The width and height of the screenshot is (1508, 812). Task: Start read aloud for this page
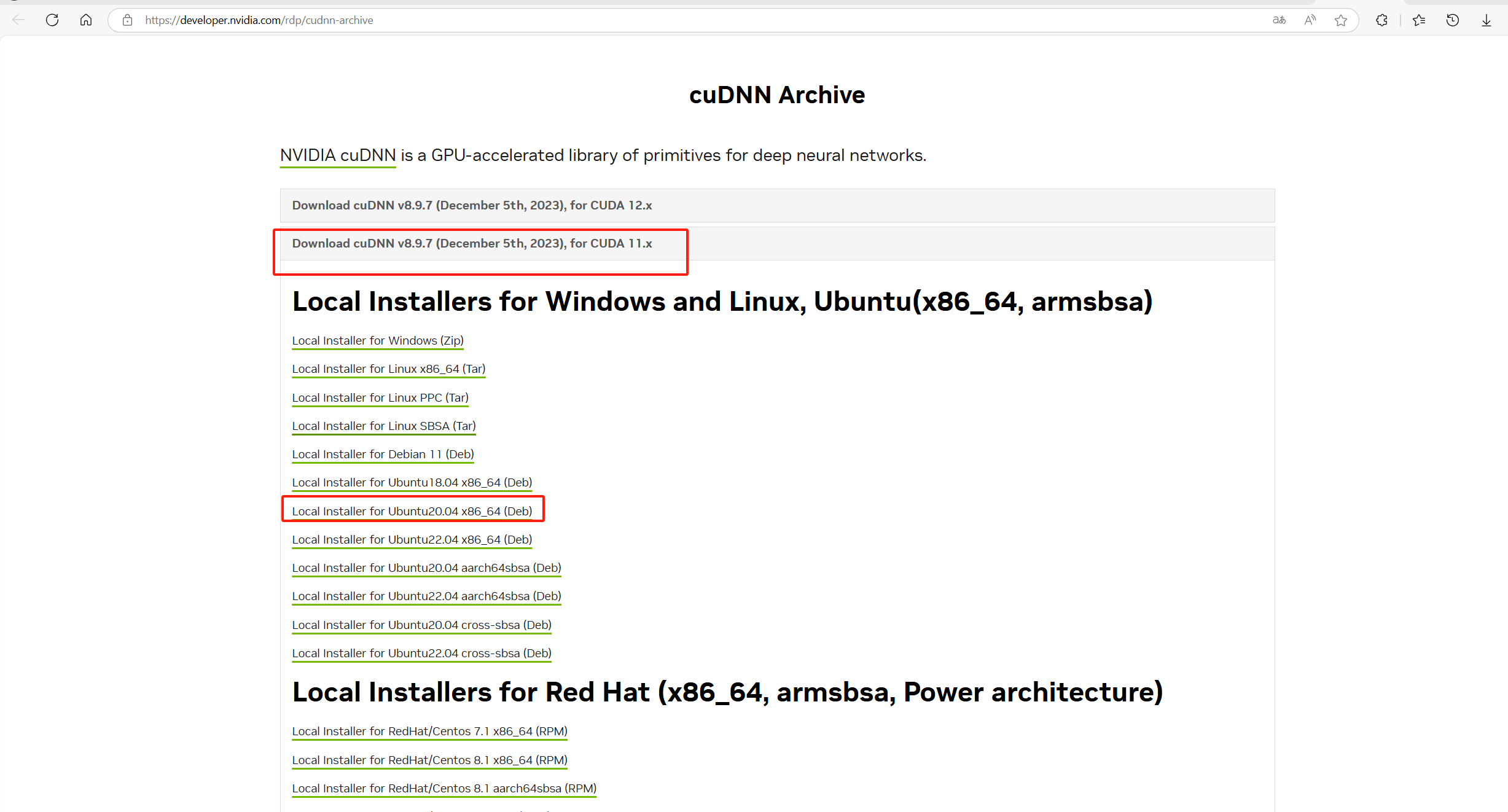(1310, 20)
